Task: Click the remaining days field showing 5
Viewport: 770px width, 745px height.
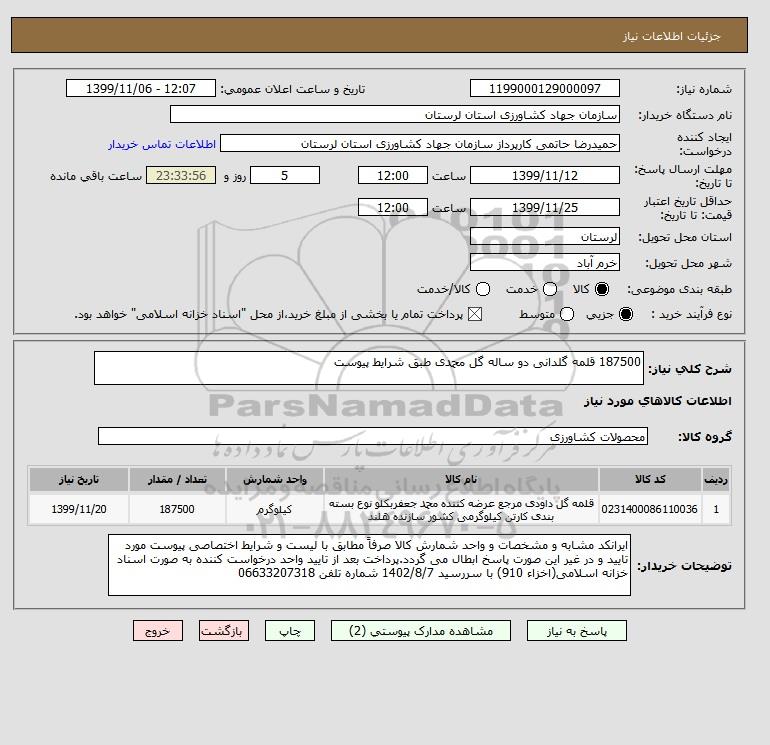Action: point(285,175)
